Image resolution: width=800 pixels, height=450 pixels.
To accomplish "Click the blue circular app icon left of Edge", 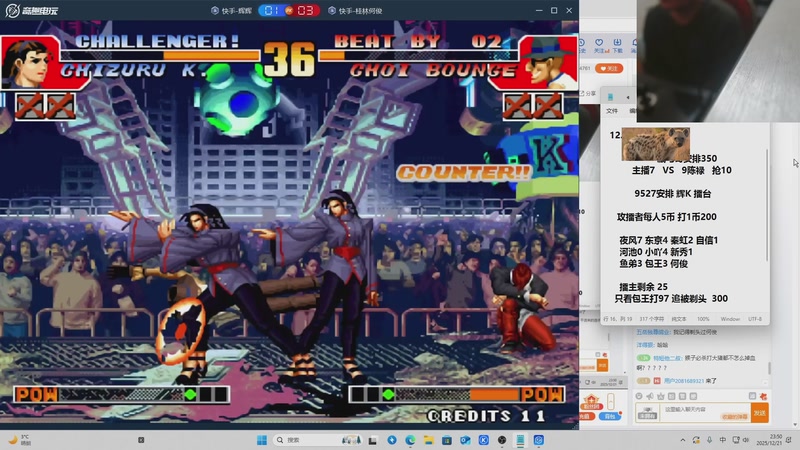I will (392, 440).
